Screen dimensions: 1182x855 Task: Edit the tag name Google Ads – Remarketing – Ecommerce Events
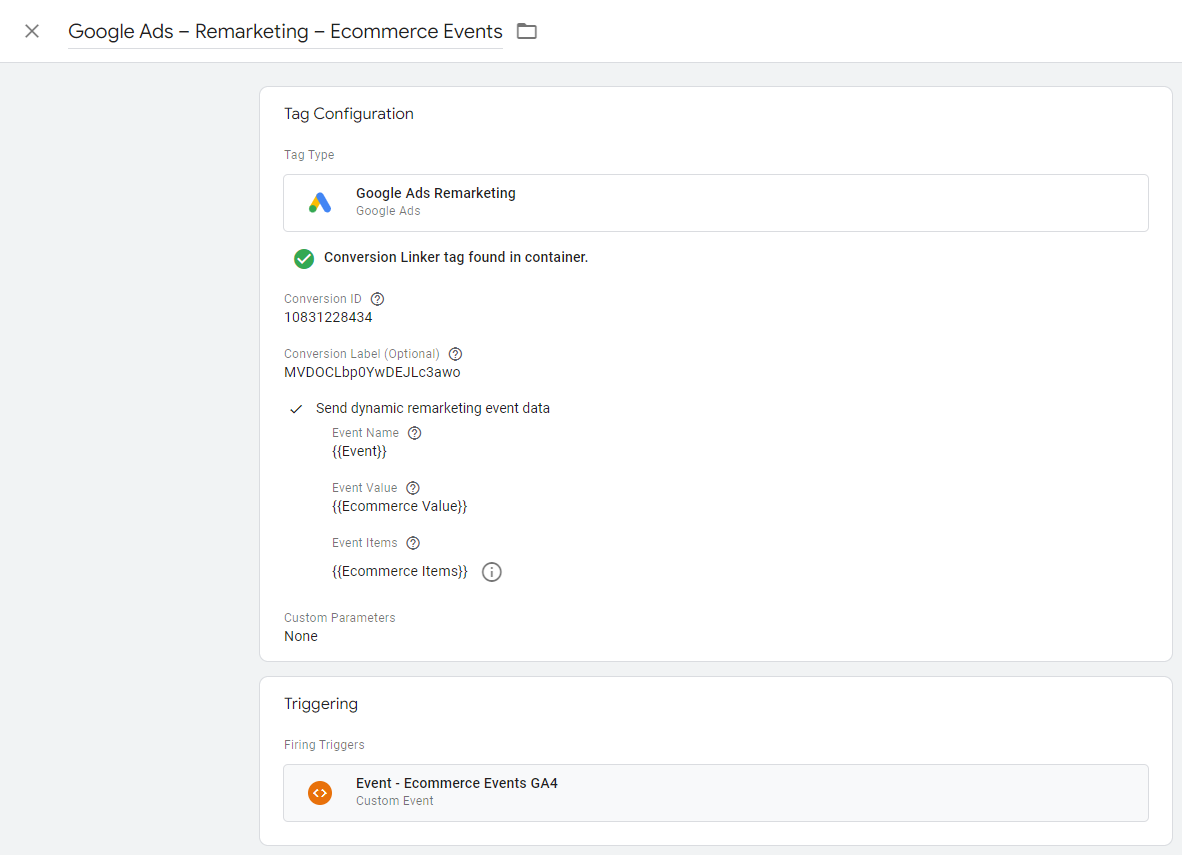285,32
